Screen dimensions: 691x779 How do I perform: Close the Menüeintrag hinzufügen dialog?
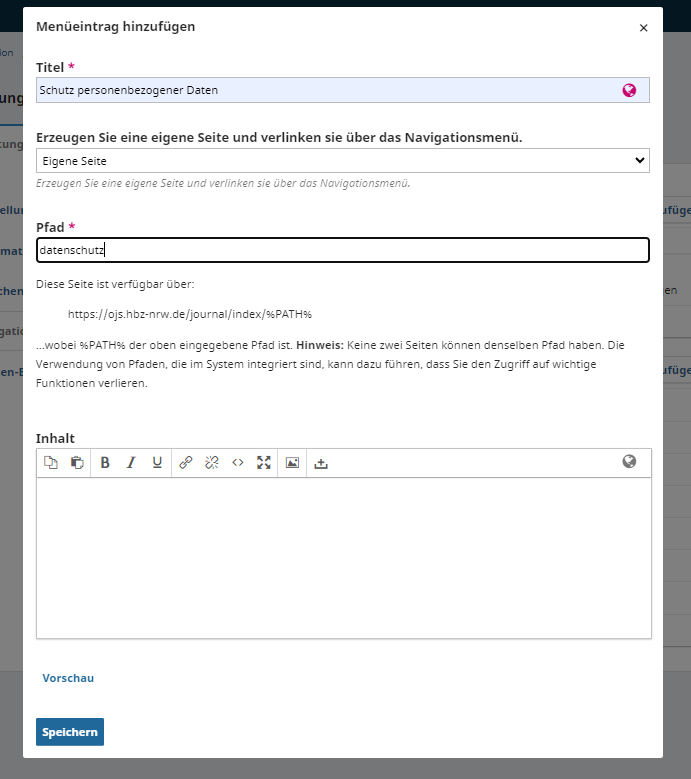pyautogui.click(x=643, y=28)
